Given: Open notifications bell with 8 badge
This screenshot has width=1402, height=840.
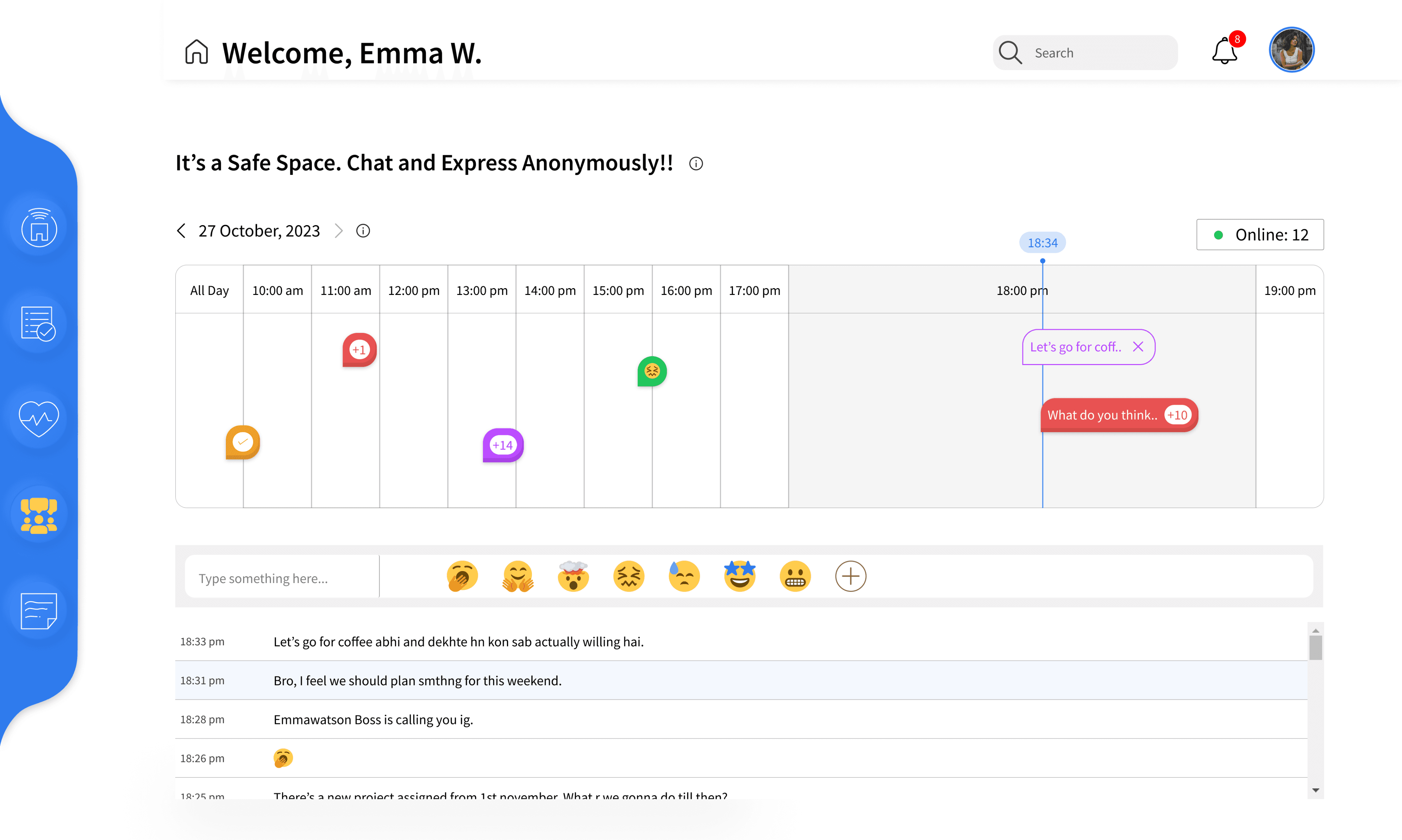Looking at the screenshot, I should click(x=1224, y=52).
